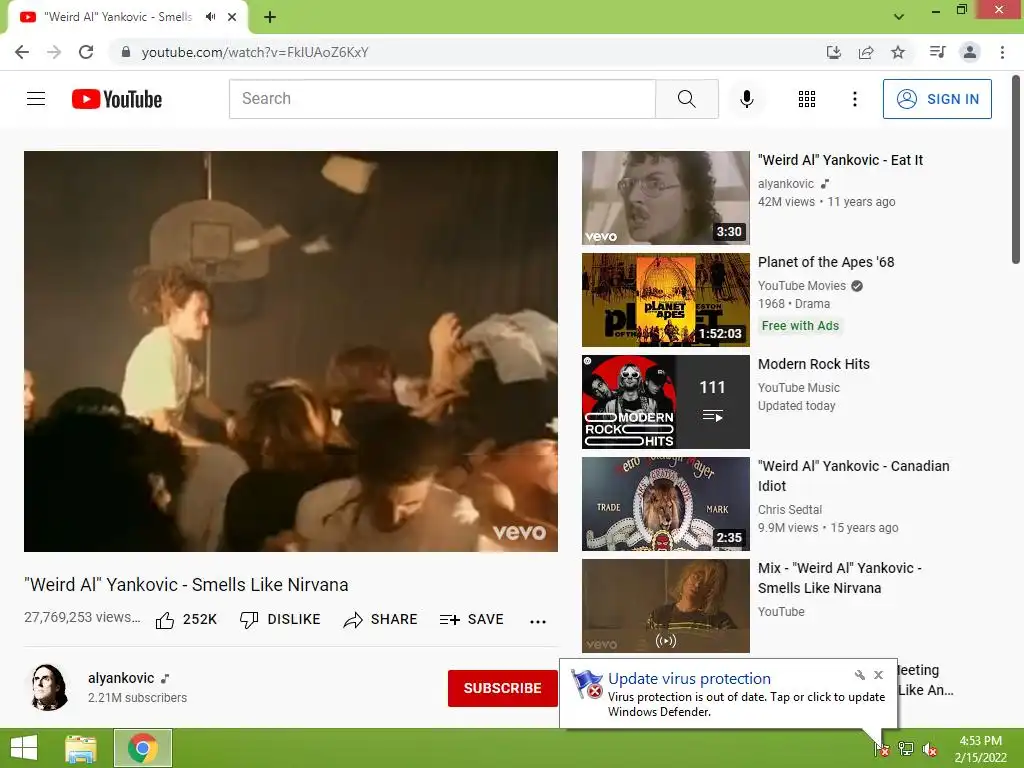Image resolution: width=1024 pixels, height=768 pixels.
Task: Mute site via tab speaker icon
Action: [210, 17]
